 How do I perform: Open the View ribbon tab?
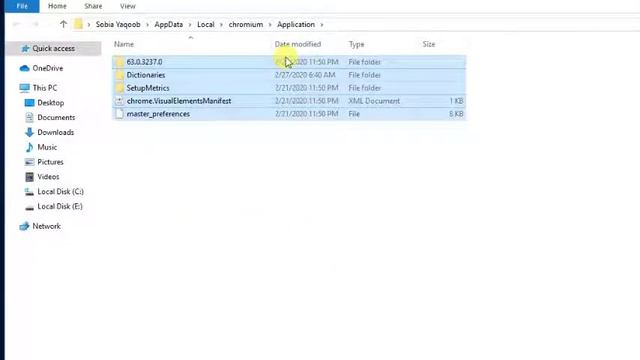tap(128, 6)
